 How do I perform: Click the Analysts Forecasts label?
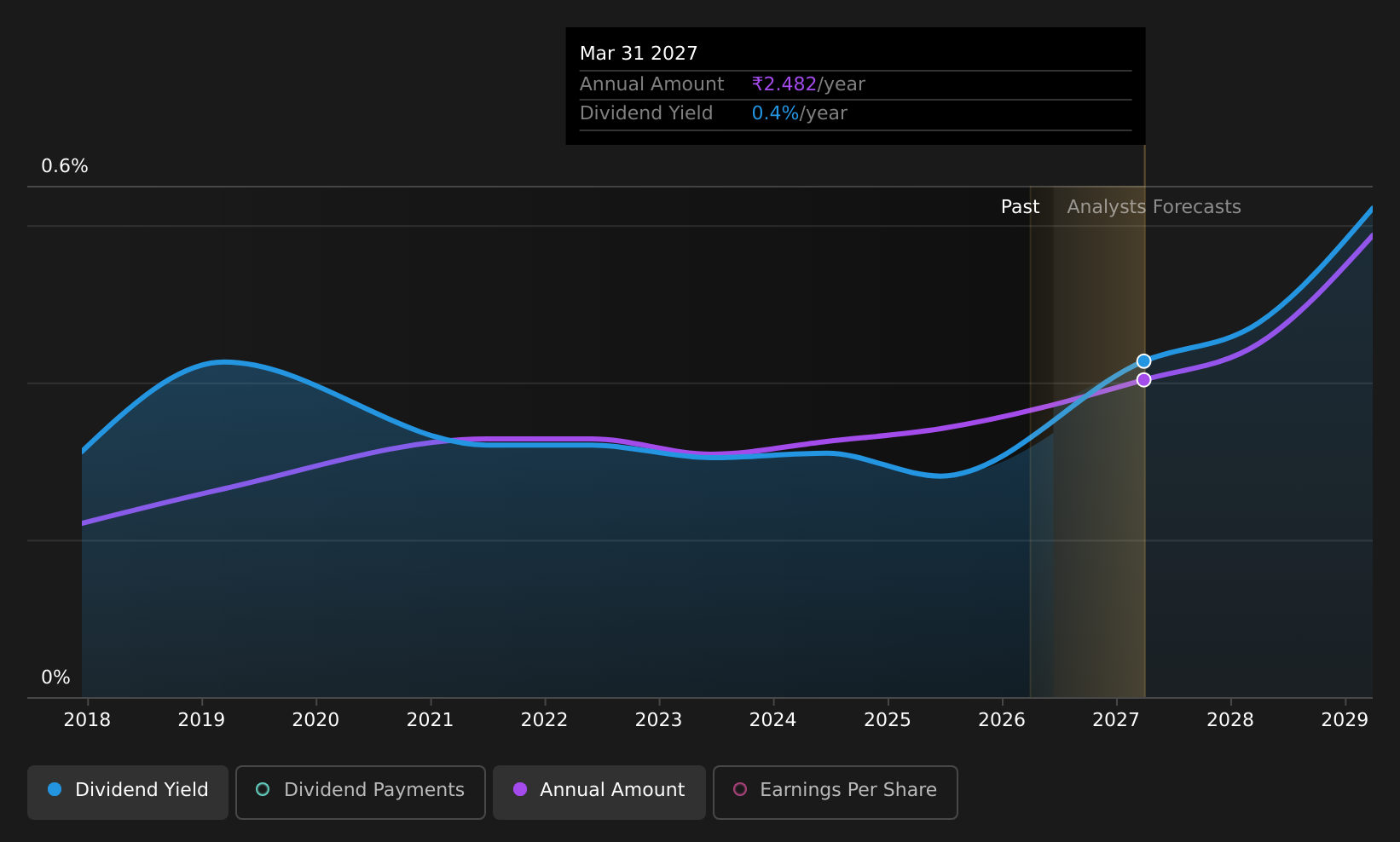click(x=1154, y=207)
